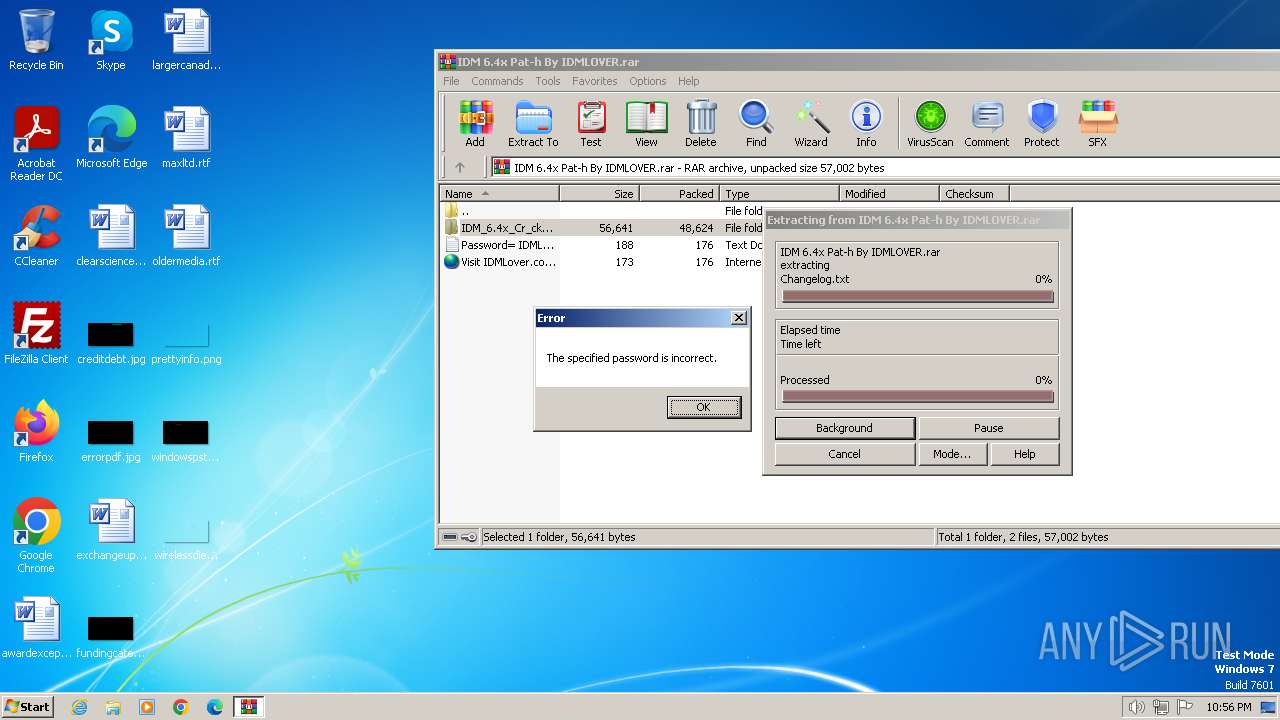Click the Extract To toolbar icon

(x=533, y=124)
